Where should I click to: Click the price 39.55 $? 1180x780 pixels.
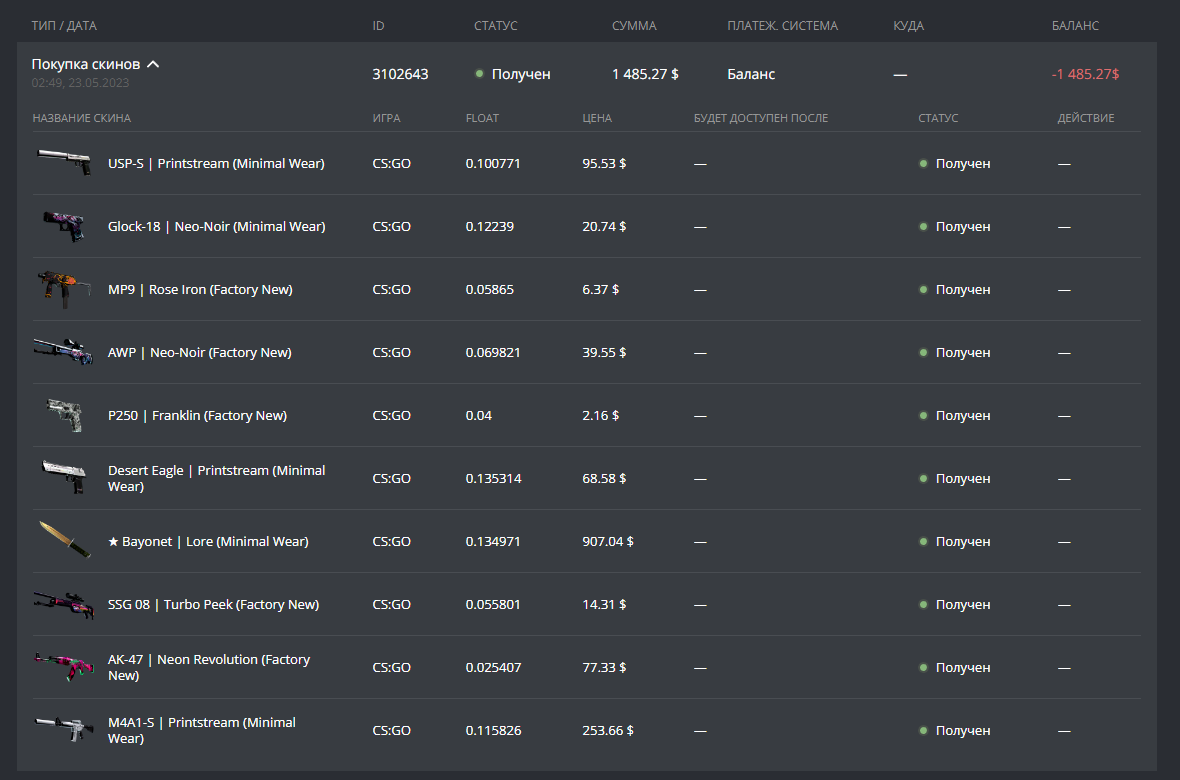(604, 352)
